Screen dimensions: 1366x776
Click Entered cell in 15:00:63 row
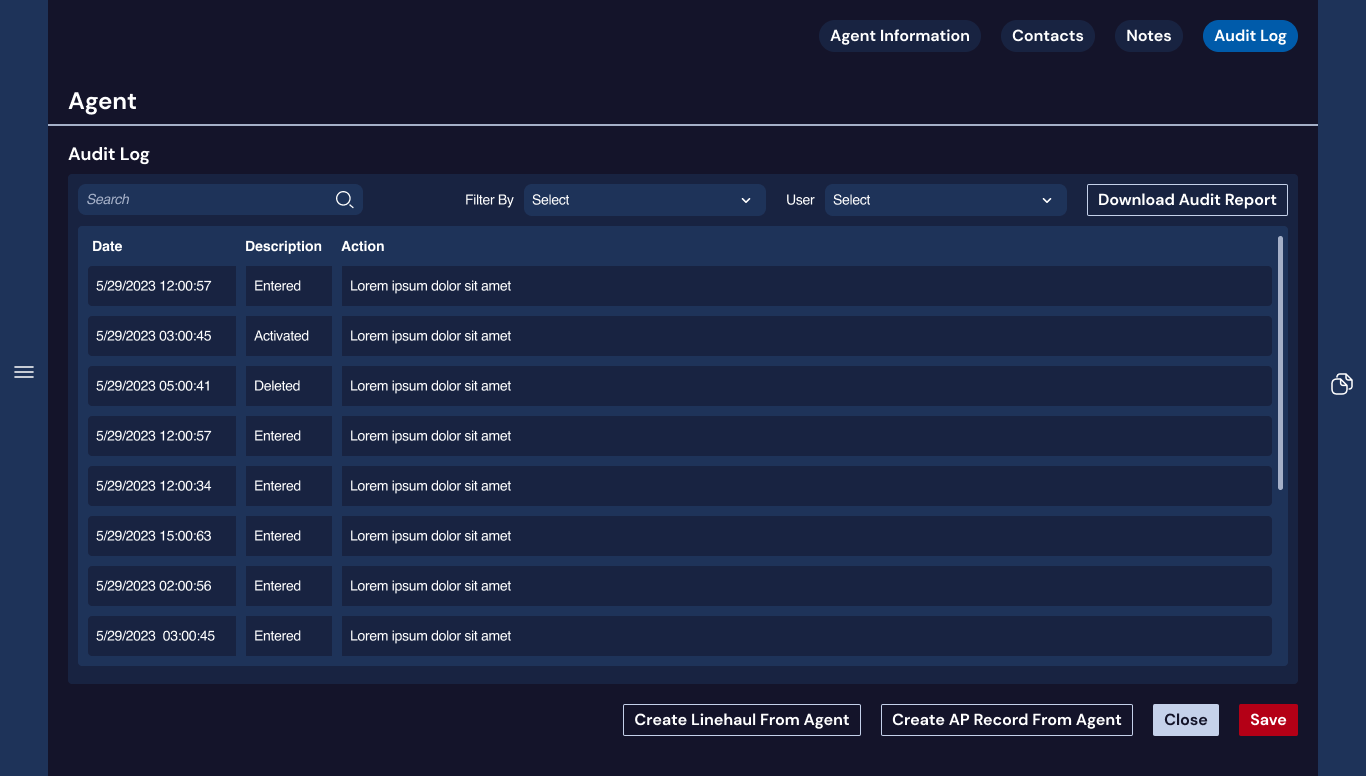(x=289, y=536)
